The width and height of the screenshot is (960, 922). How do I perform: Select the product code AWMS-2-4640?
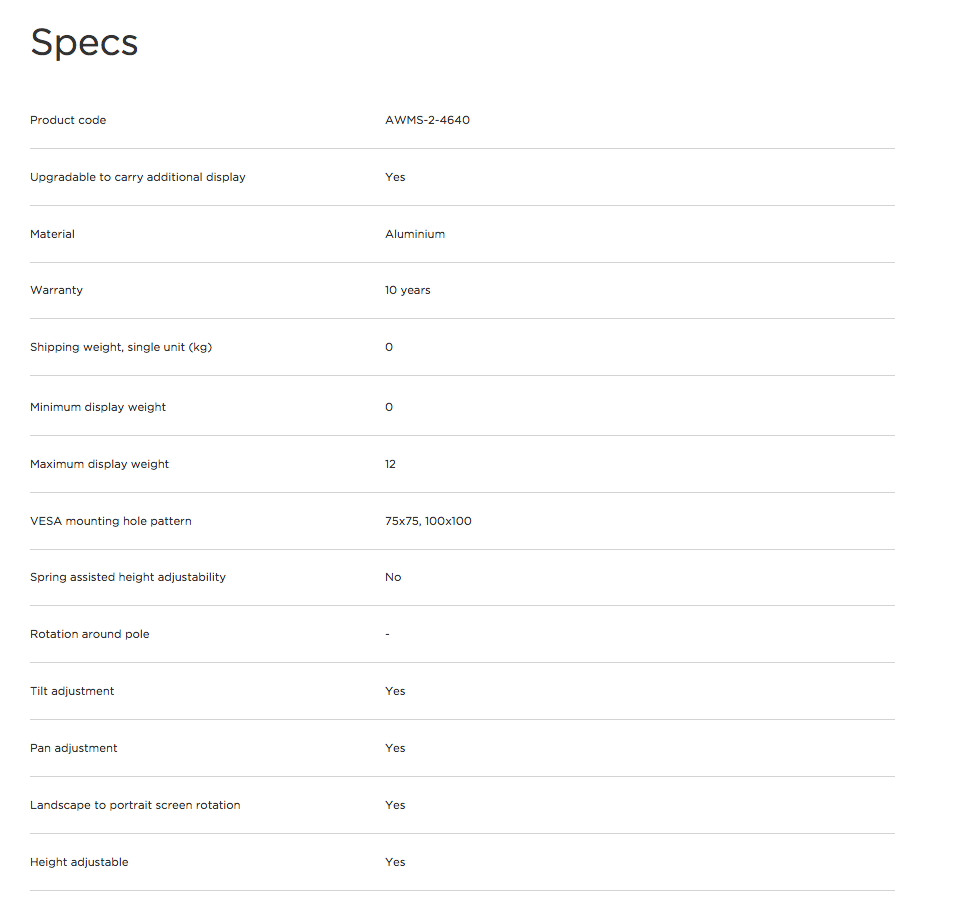click(x=427, y=120)
